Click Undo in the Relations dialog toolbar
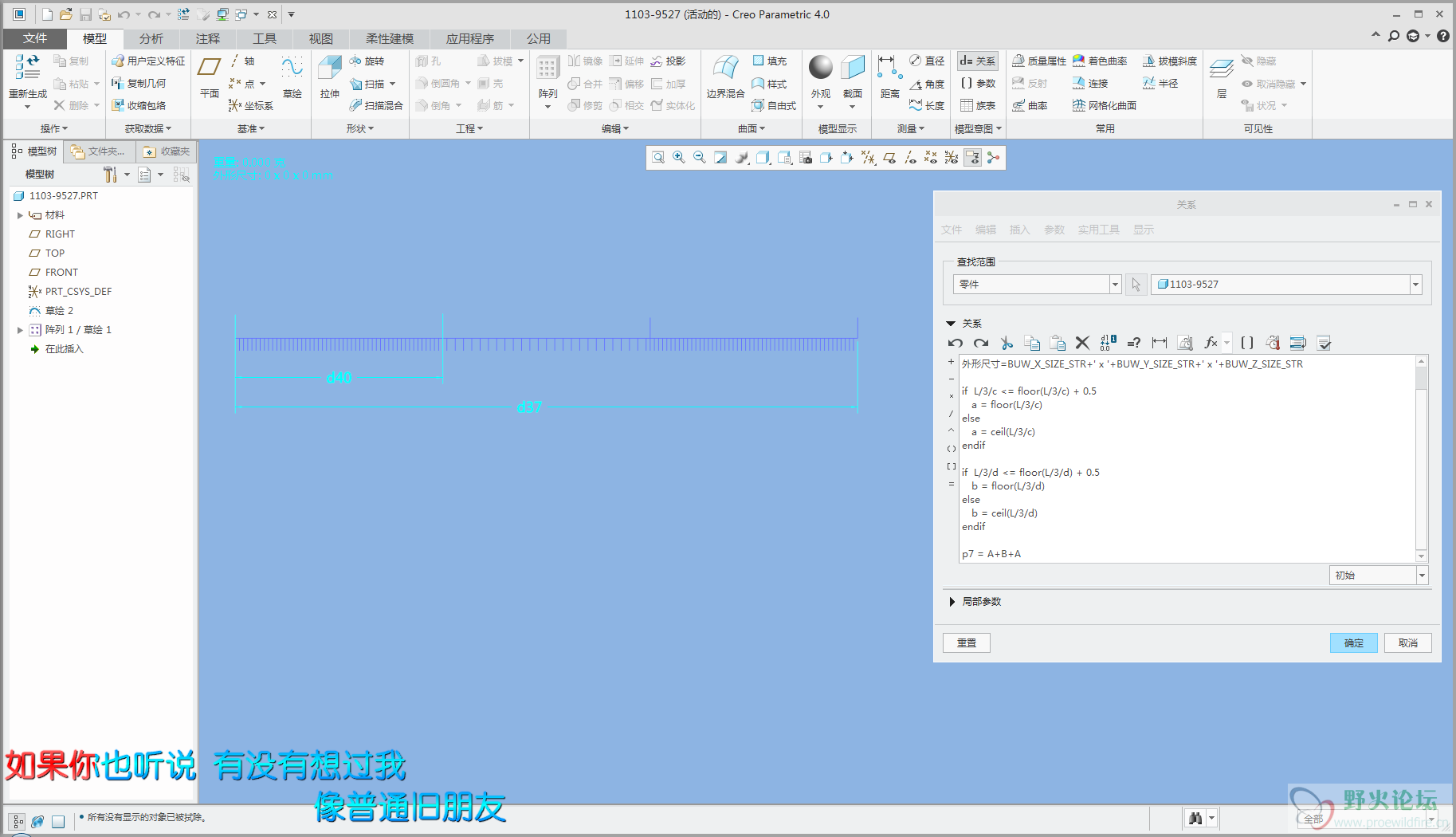 point(955,343)
